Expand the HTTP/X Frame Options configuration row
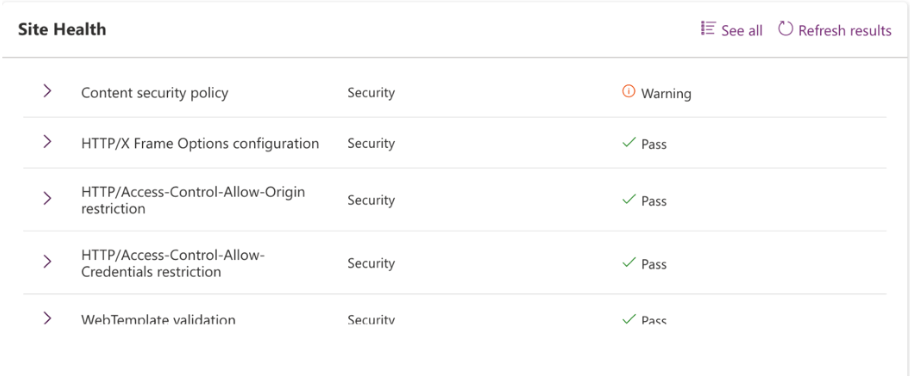The image size is (910, 380). 48,142
